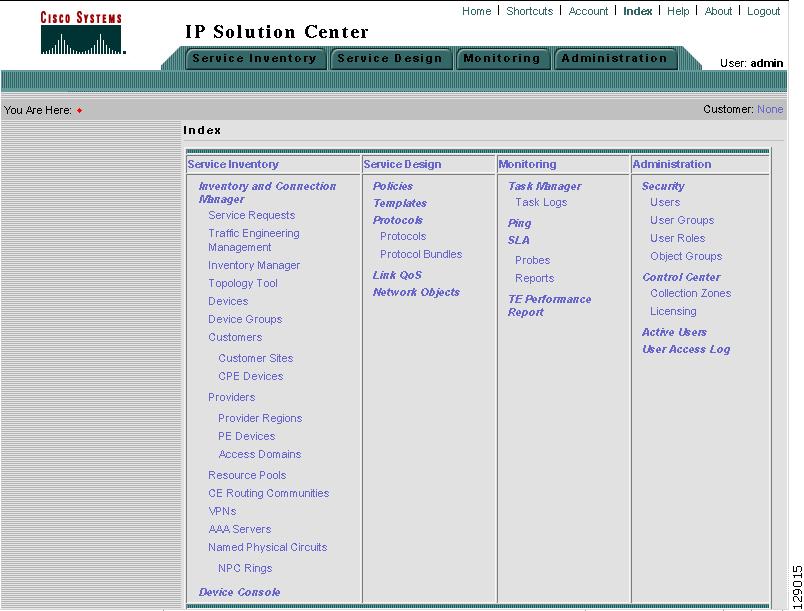804x611 pixels.
Task: Open the Licensing link
Action: (673, 311)
